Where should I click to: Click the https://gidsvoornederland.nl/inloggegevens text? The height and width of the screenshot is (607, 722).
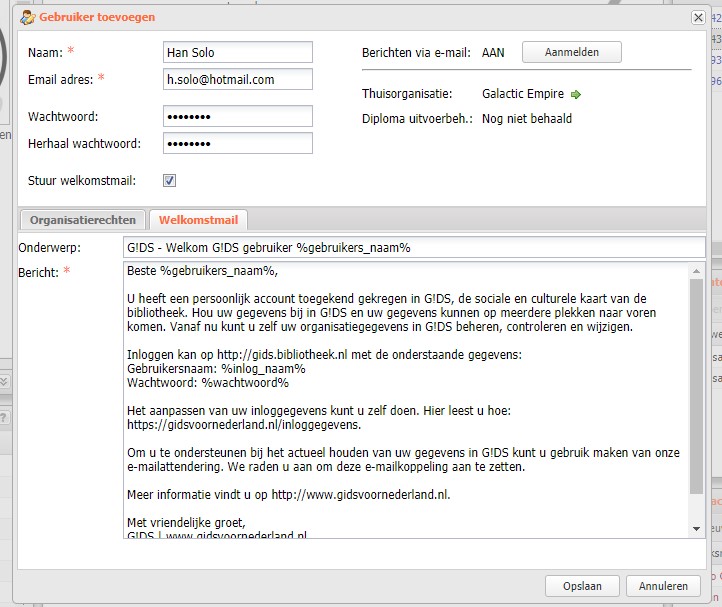[243, 425]
